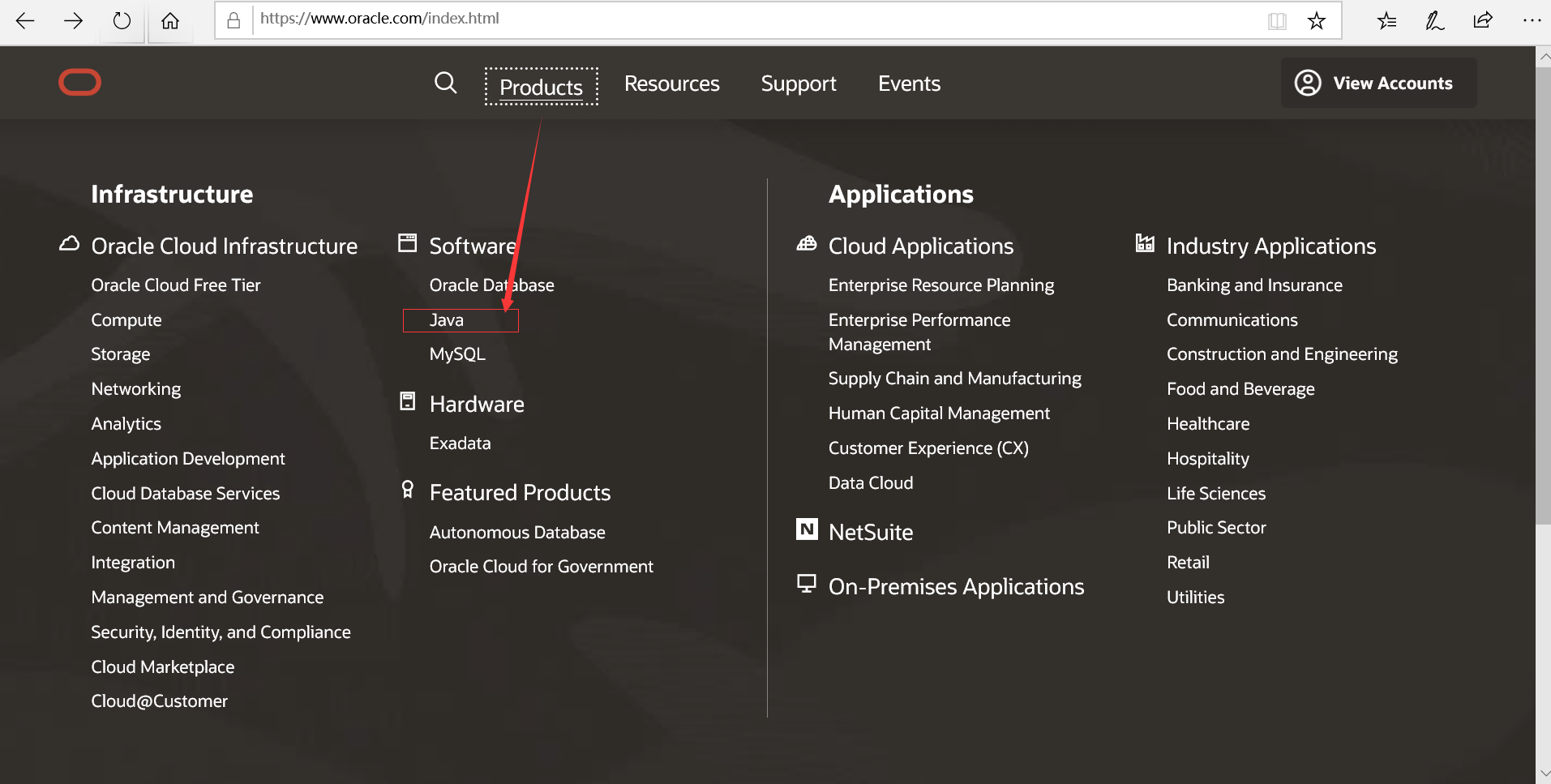Open the site search magnifier icon
The height and width of the screenshot is (784, 1551).
click(x=445, y=83)
